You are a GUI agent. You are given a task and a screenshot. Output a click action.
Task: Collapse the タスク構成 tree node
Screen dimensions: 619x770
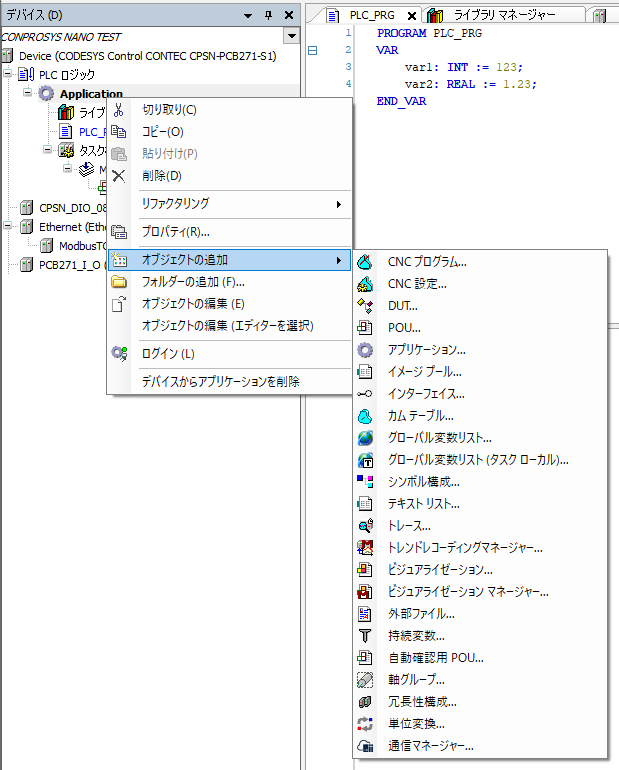(x=47, y=149)
